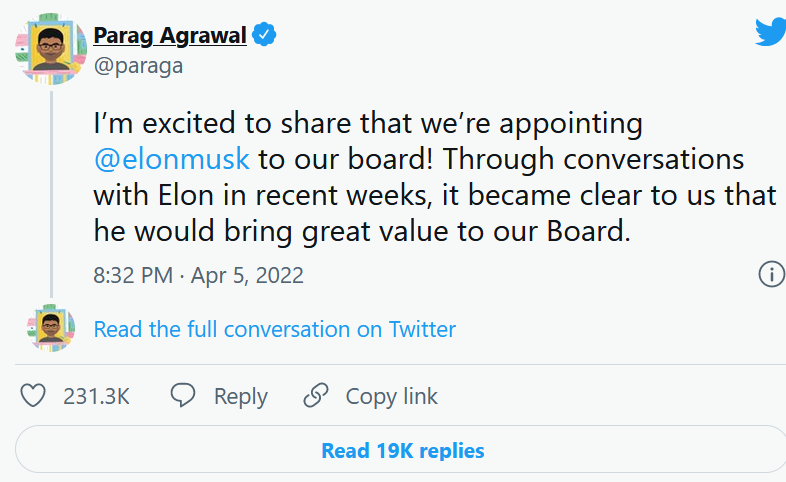
Task: Click the reply speech bubble icon
Action: tap(182, 396)
